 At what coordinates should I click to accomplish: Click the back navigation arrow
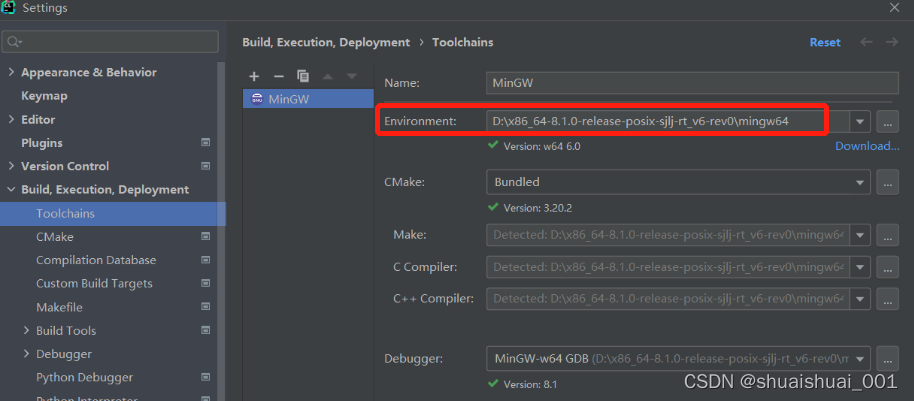867,42
